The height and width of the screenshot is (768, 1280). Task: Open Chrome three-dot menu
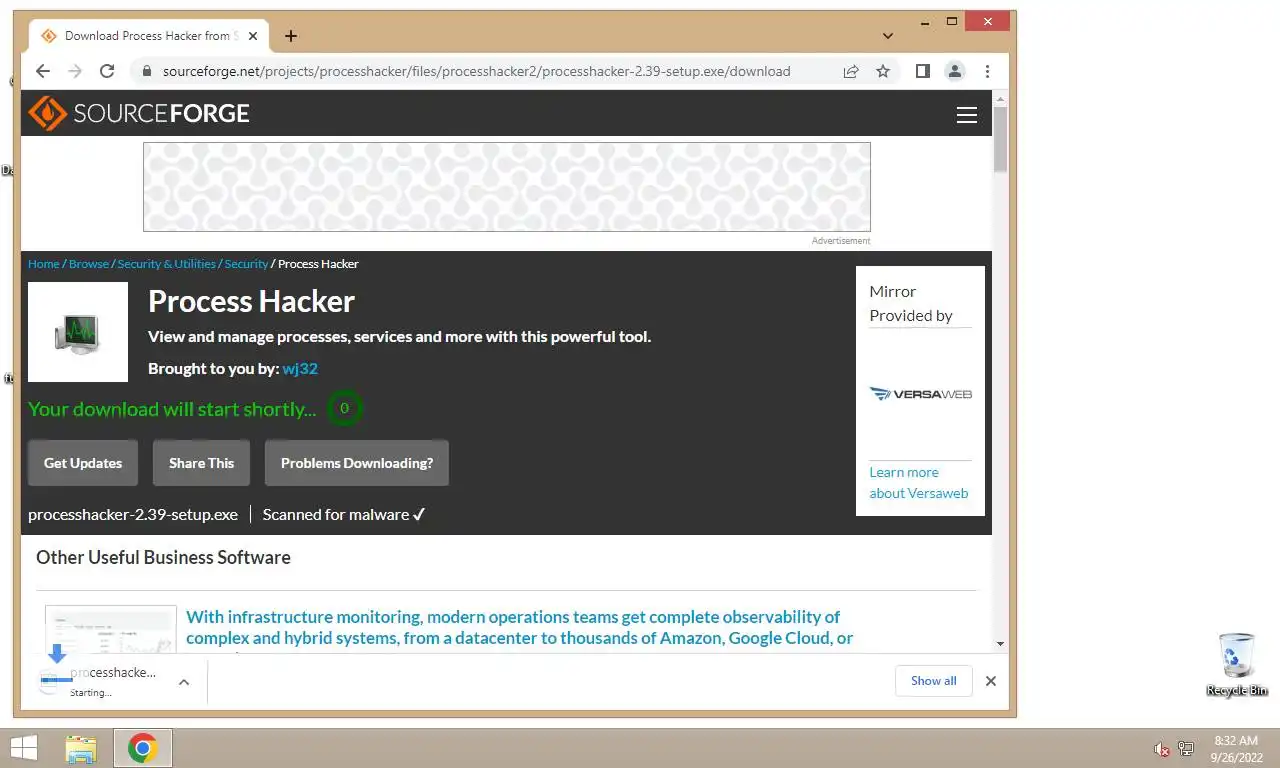pos(987,71)
